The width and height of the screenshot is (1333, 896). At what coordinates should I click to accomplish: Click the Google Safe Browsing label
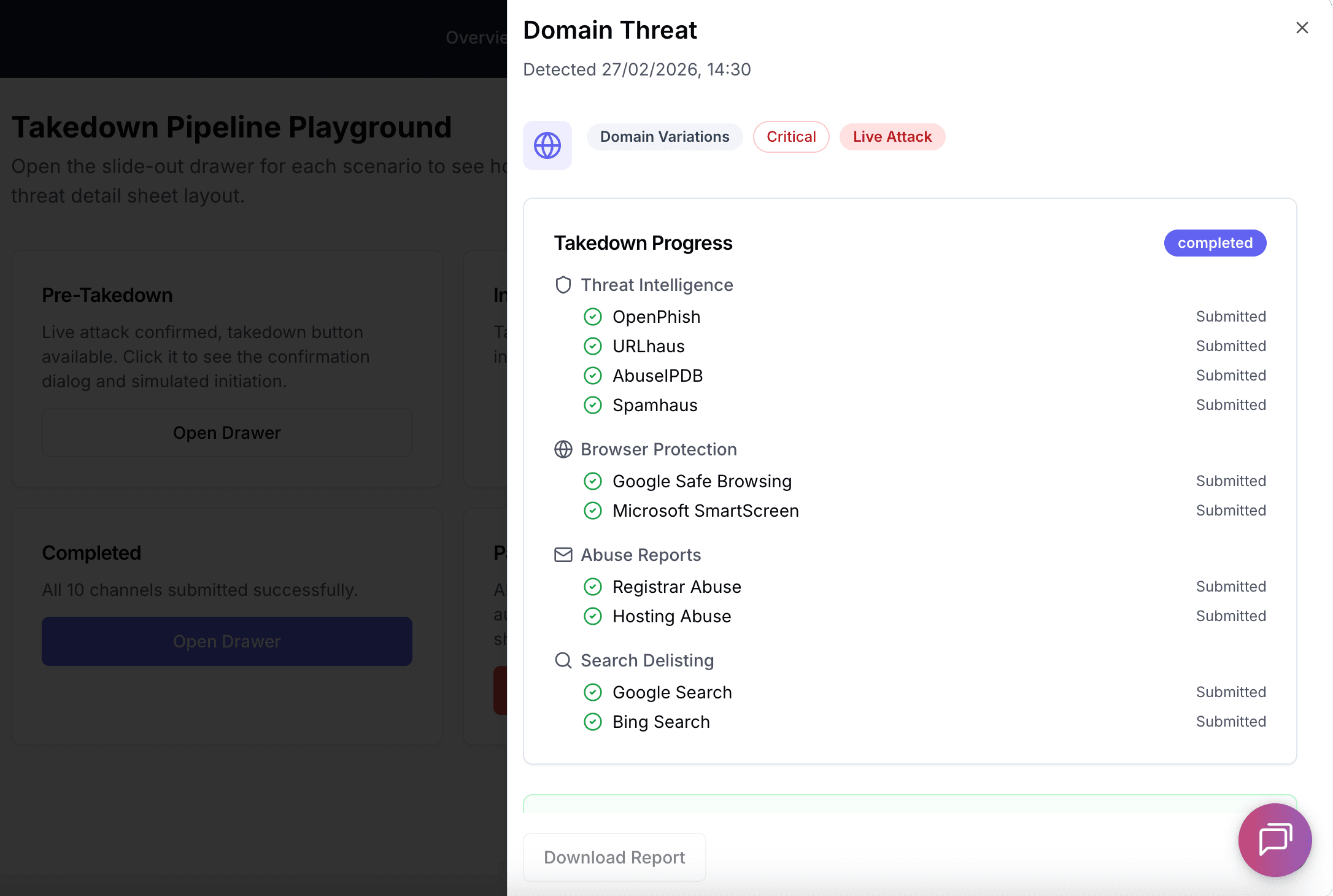[702, 481]
